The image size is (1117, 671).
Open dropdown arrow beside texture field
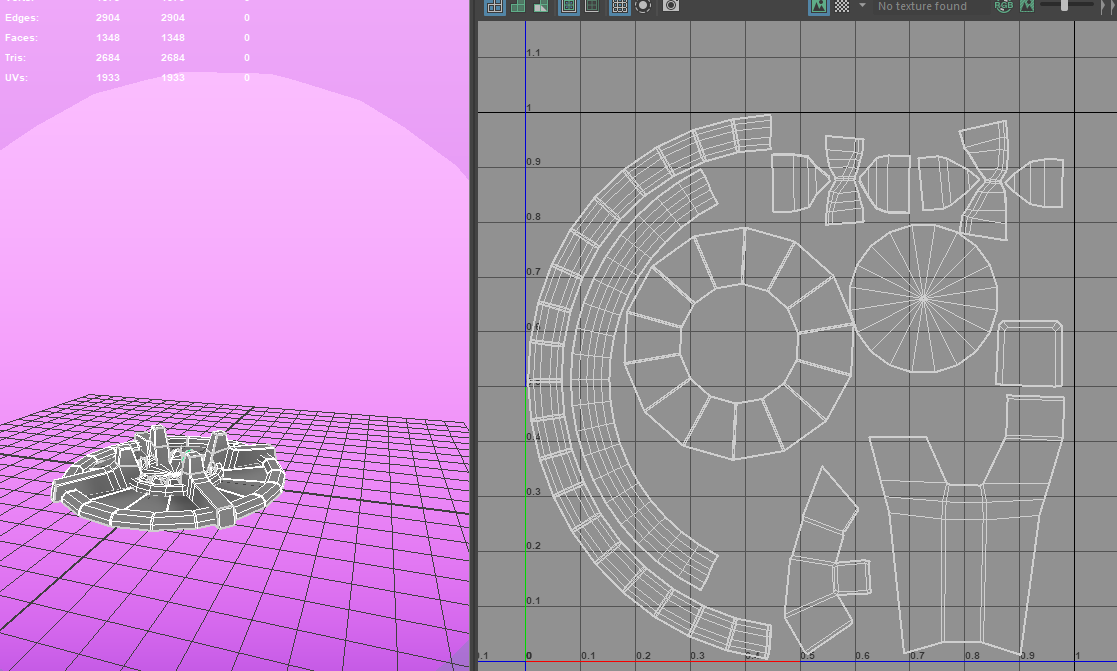point(862,6)
